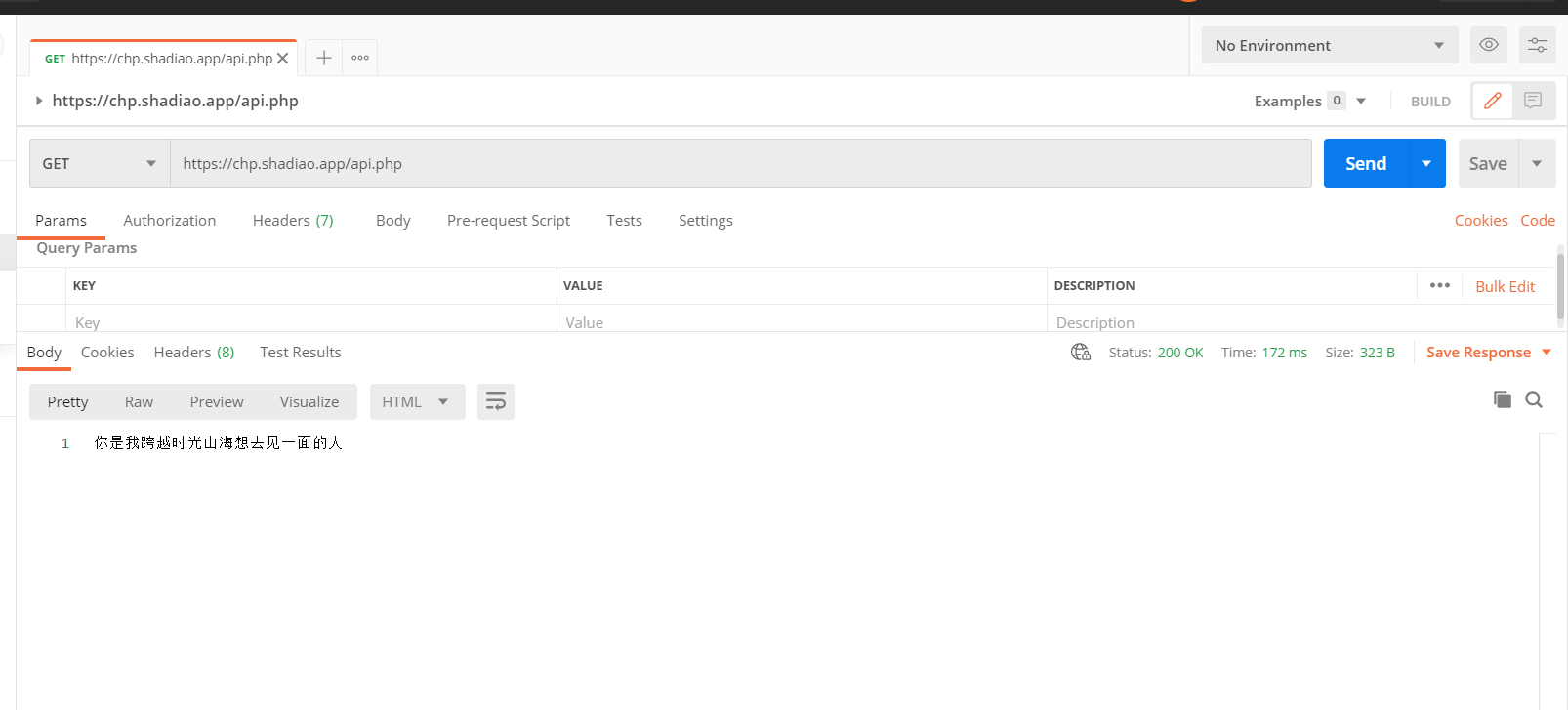Click the Size 323 B value
The height and width of the screenshot is (710, 1568).
tap(1378, 353)
